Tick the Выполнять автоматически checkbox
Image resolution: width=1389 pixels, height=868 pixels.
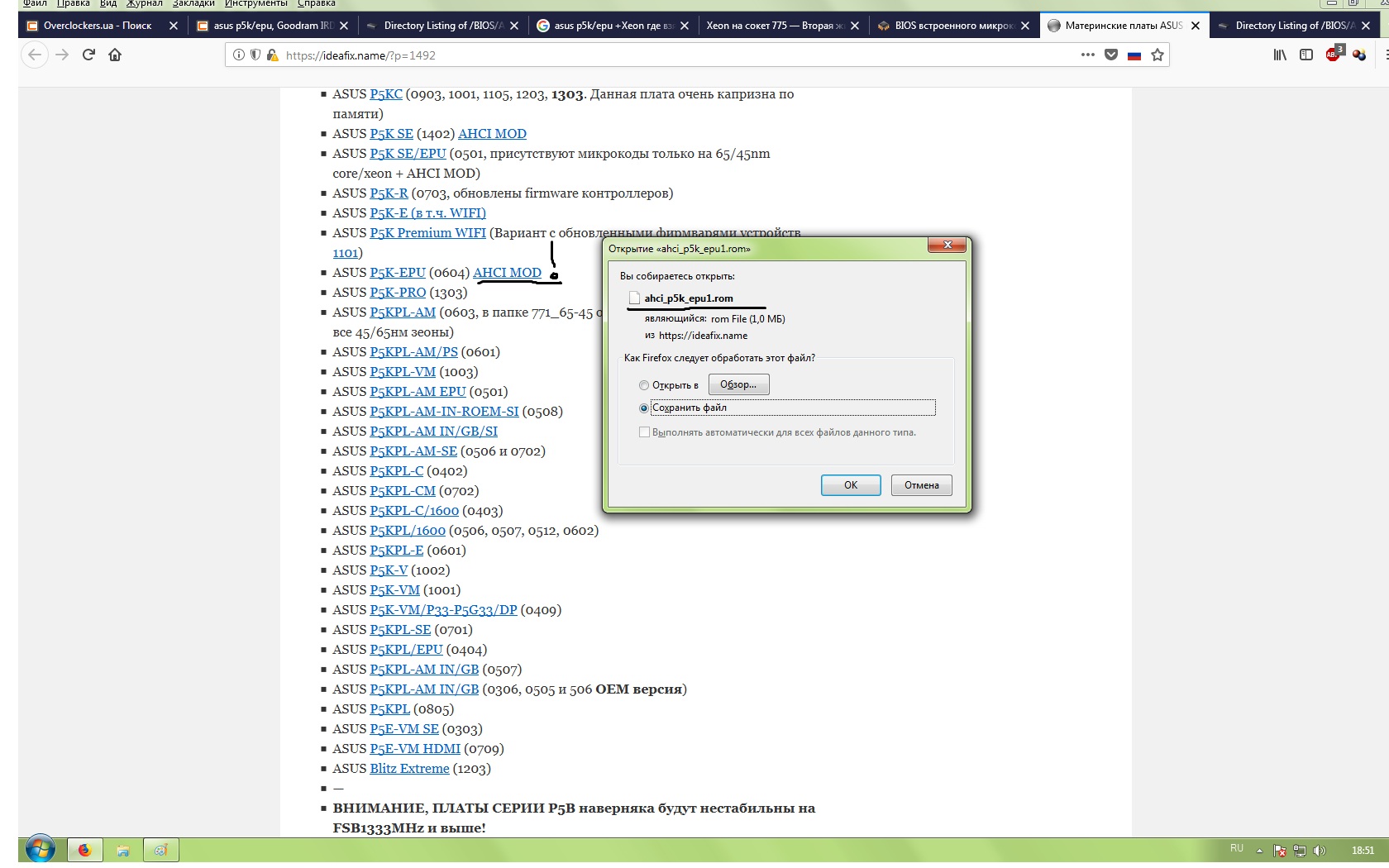tap(644, 432)
